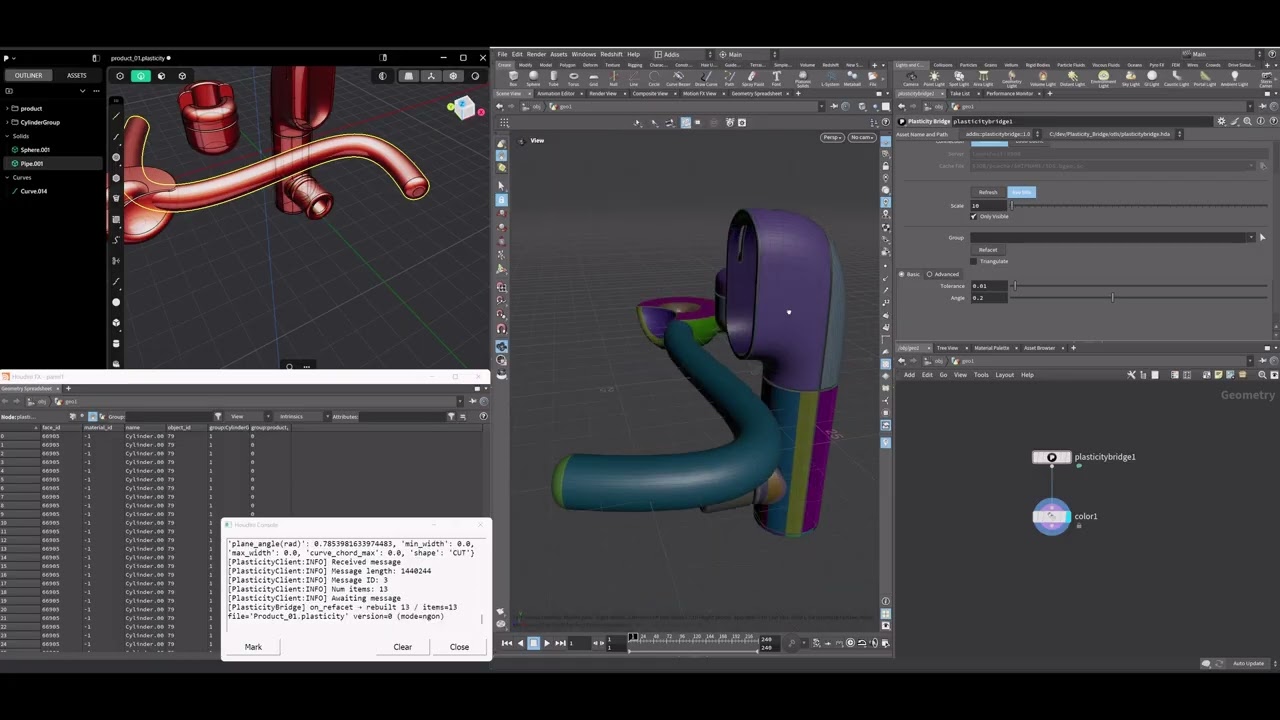The image size is (1280, 720).
Task: Adjust the Tolerance slider
Action: 1140,286
